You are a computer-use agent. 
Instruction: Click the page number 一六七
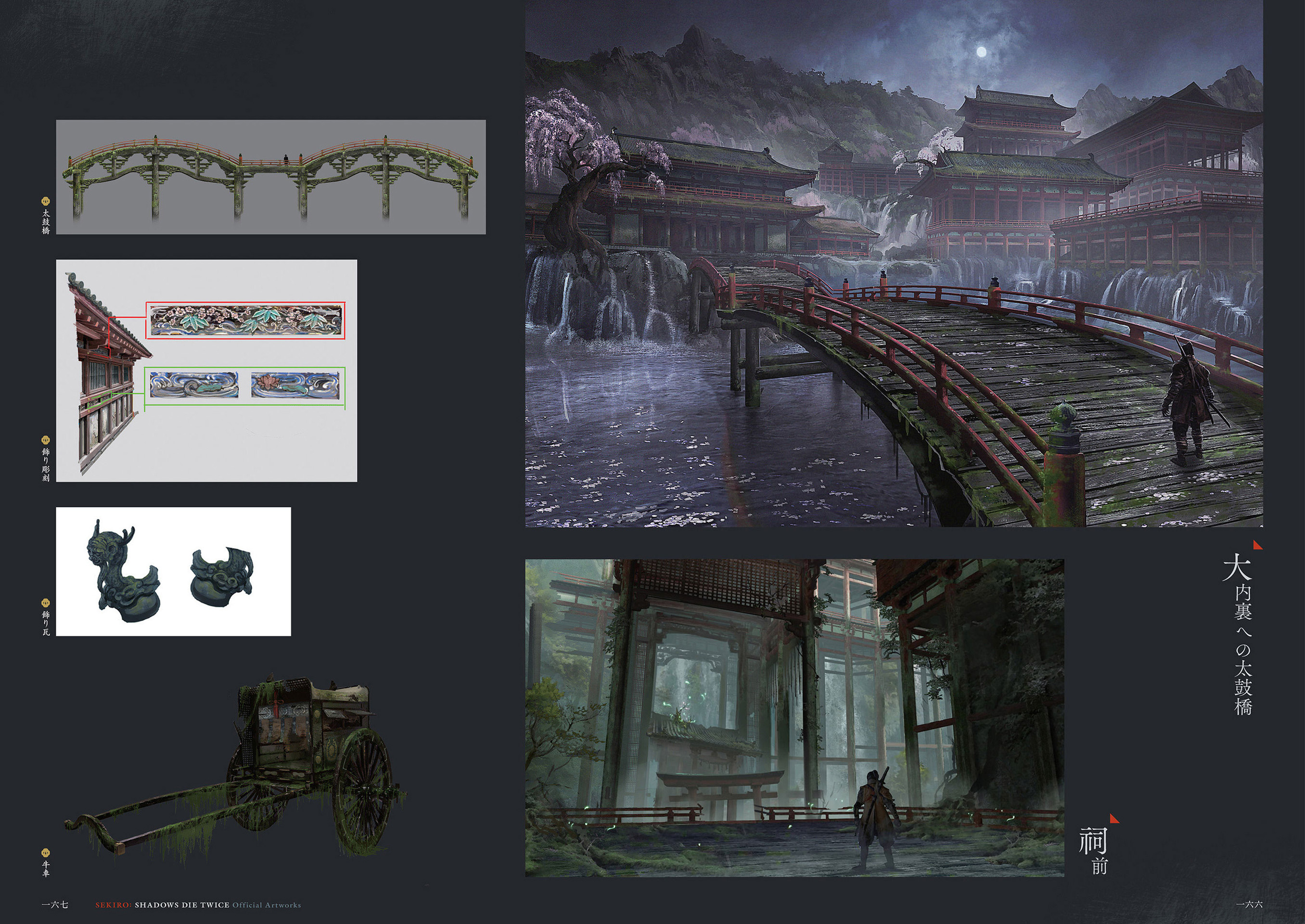[54, 905]
